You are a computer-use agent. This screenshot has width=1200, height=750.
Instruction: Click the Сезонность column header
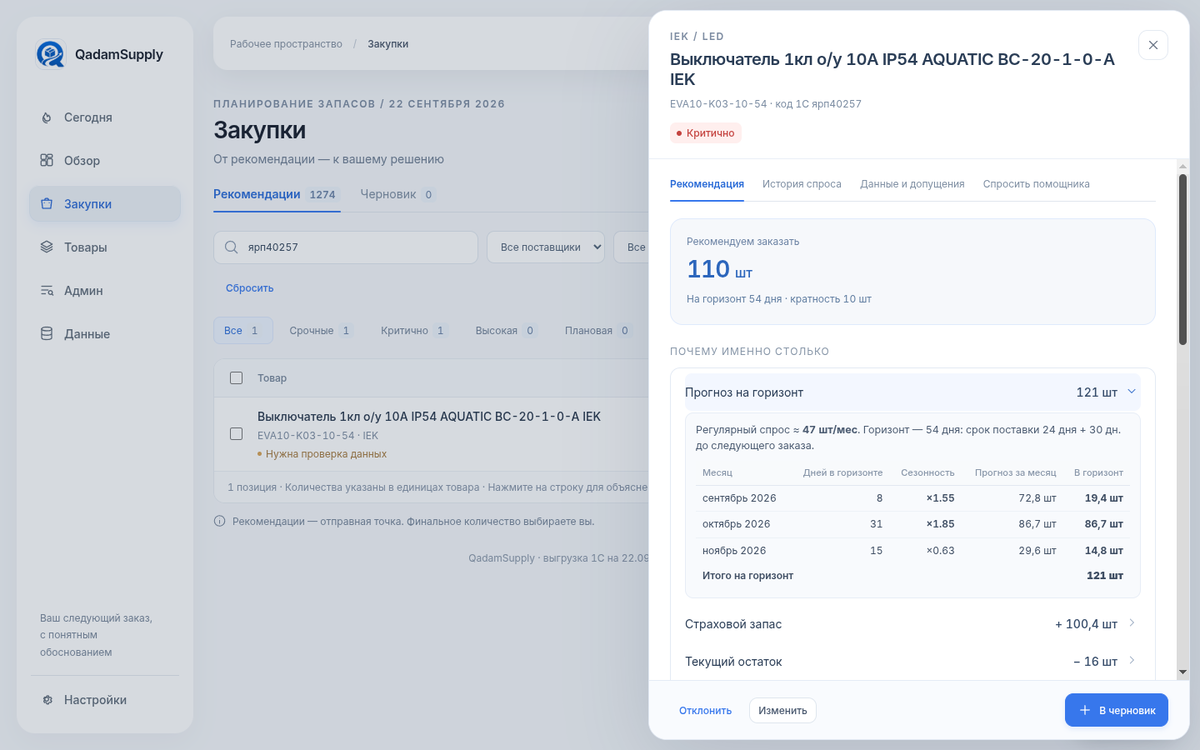pyautogui.click(x=927, y=473)
